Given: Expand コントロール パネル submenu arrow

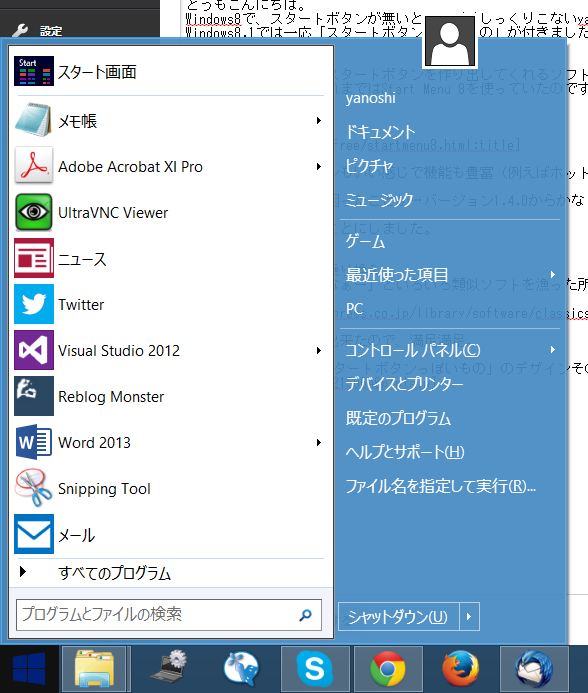Looking at the screenshot, I should click(553, 350).
